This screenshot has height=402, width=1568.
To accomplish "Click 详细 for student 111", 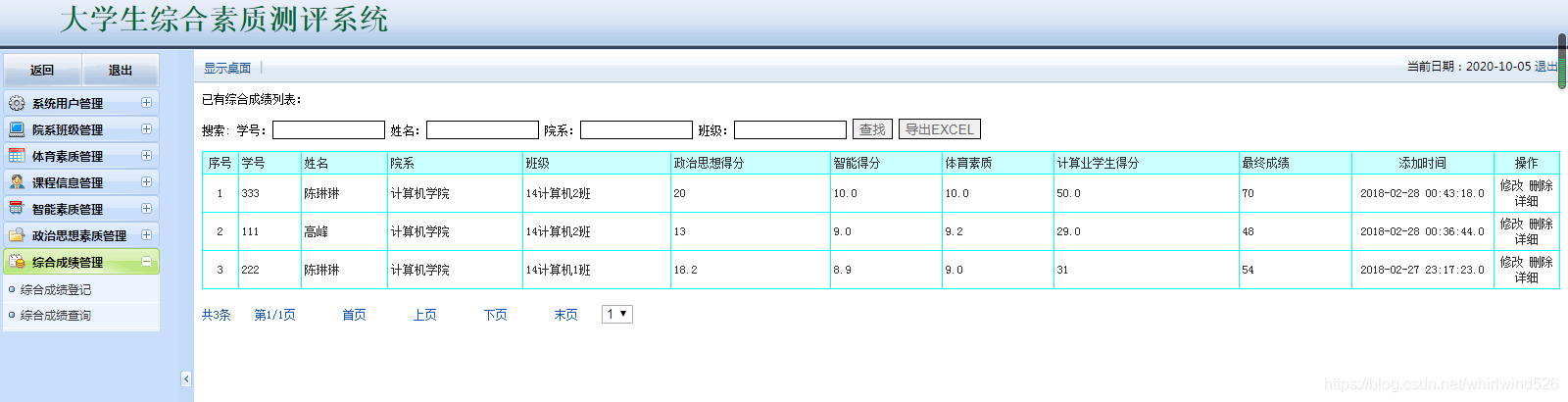I will 1527,239.
